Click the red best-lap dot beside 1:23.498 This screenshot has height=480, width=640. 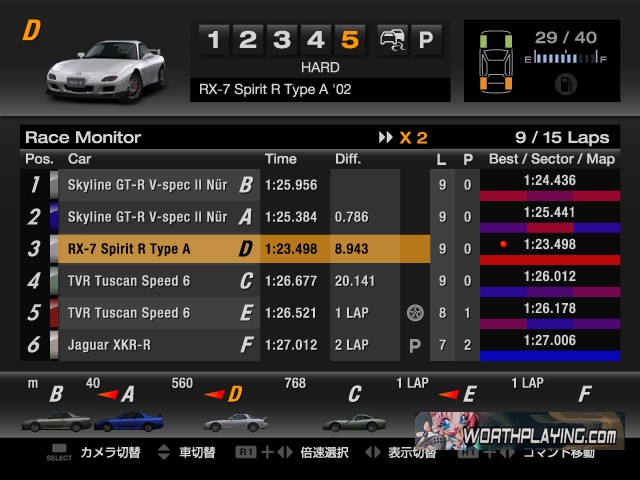[x=504, y=243]
